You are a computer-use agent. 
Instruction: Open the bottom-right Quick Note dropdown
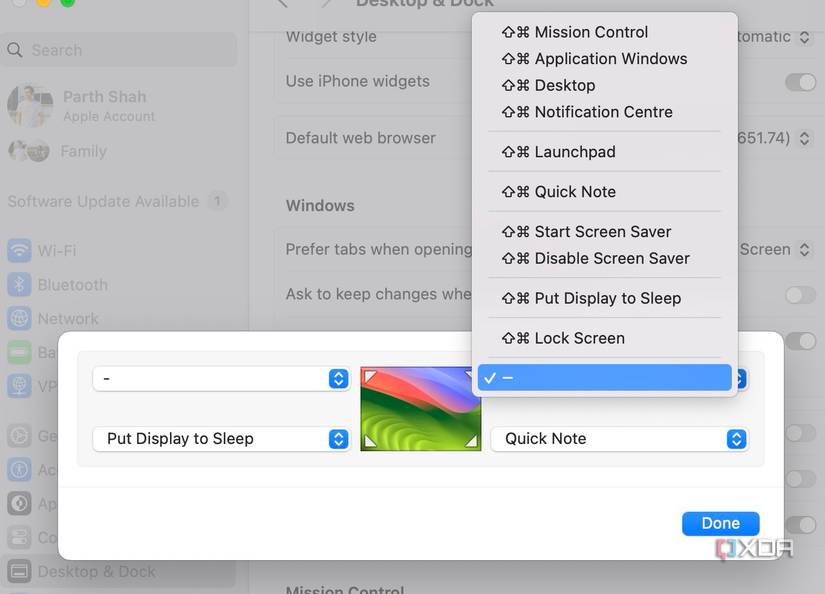[x=619, y=439]
